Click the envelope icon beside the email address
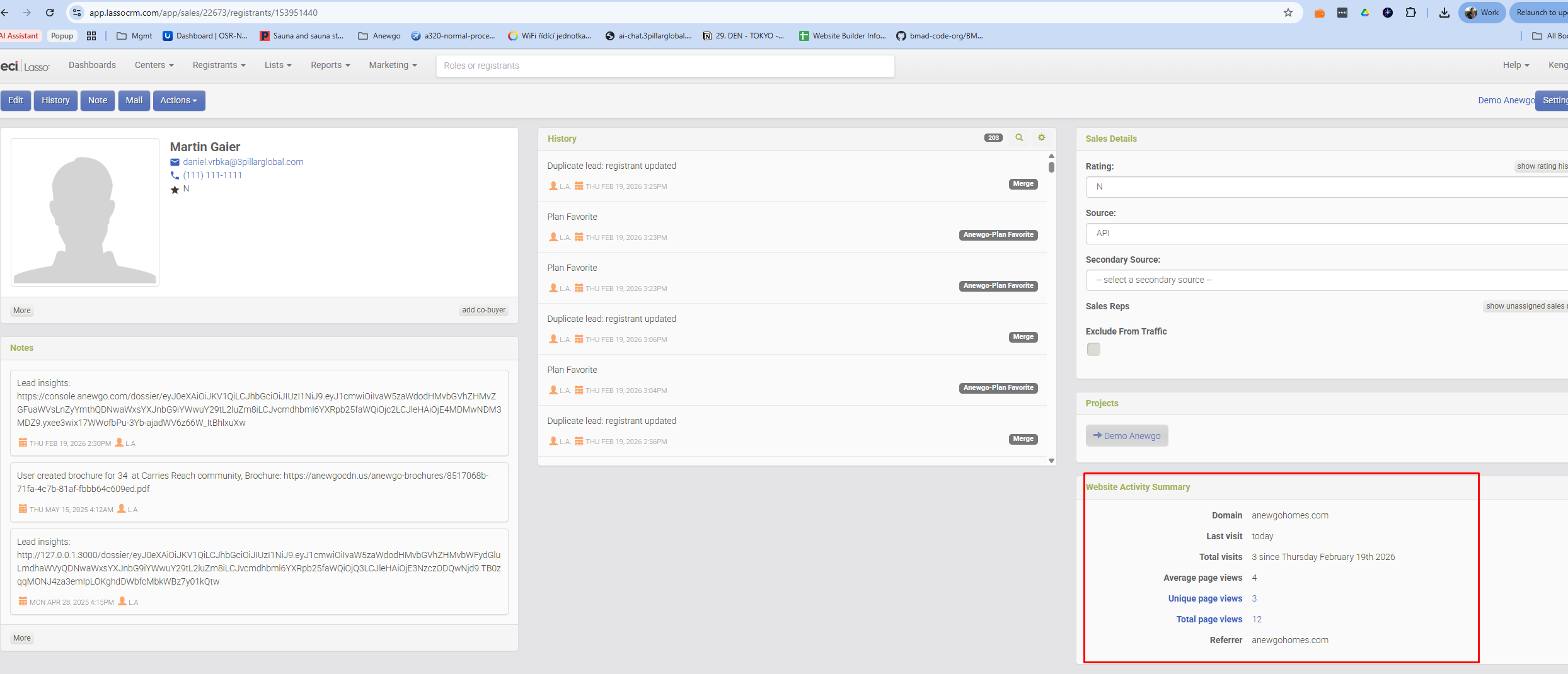The height and width of the screenshot is (674, 1568). click(x=175, y=163)
